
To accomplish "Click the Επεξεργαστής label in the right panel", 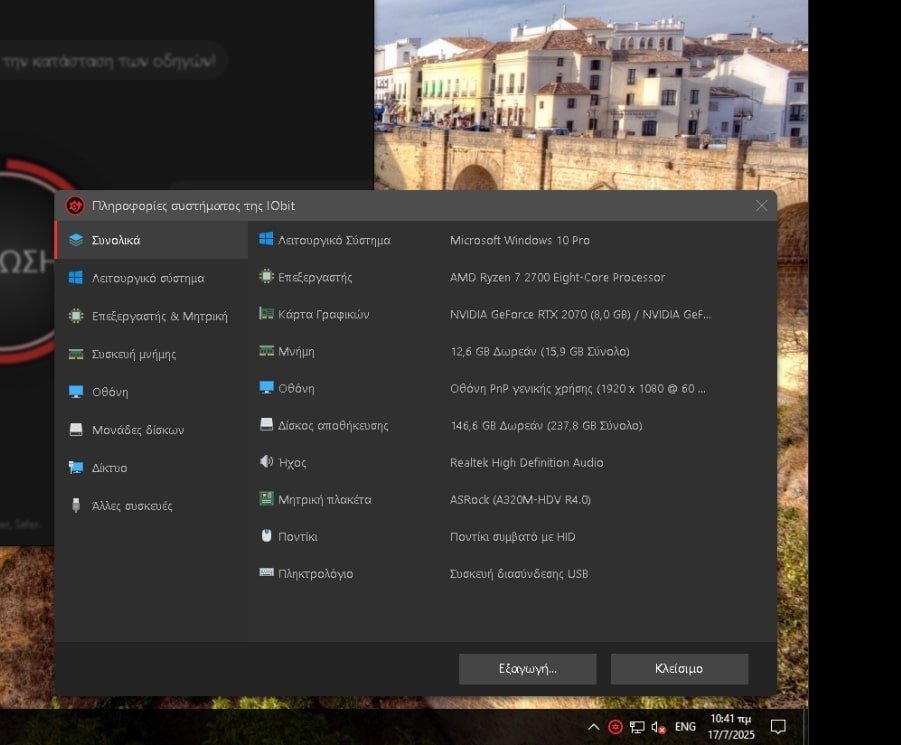I will [315, 277].
